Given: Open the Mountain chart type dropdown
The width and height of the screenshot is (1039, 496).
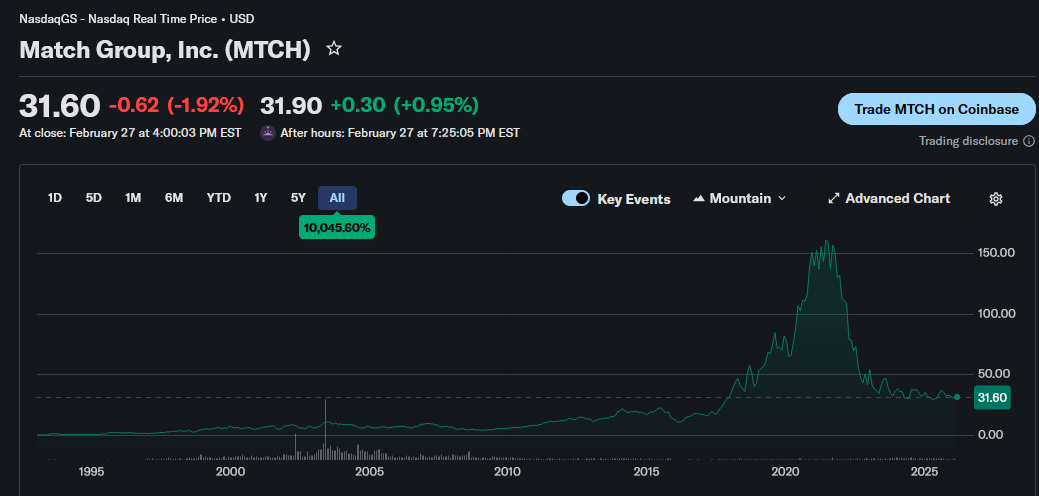Looking at the screenshot, I should [739, 198].
